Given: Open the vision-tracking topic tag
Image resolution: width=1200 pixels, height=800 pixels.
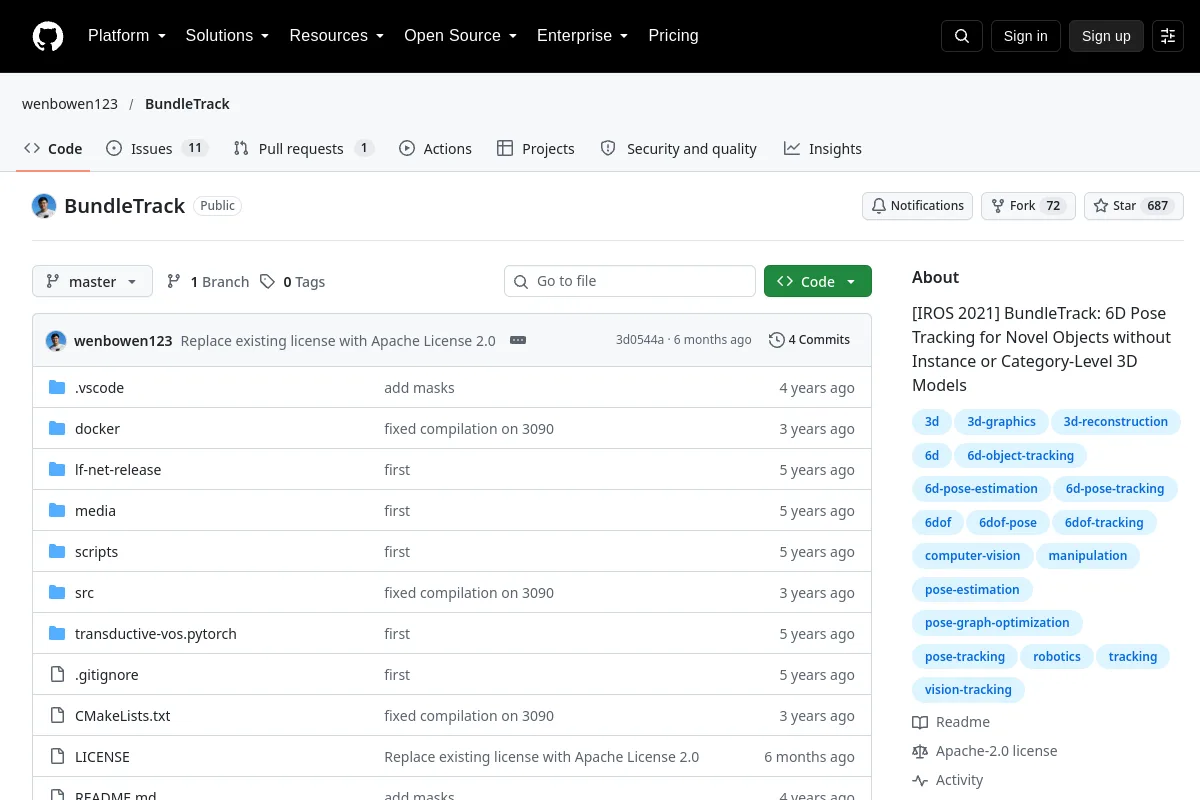Looking at the screenshot, I should tap(968, 690).
